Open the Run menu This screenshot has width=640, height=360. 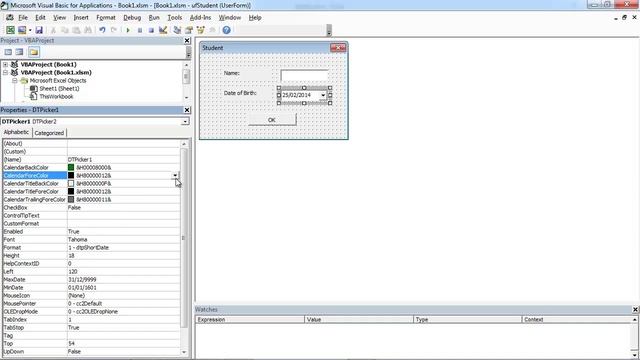click(x=154, y=18)
